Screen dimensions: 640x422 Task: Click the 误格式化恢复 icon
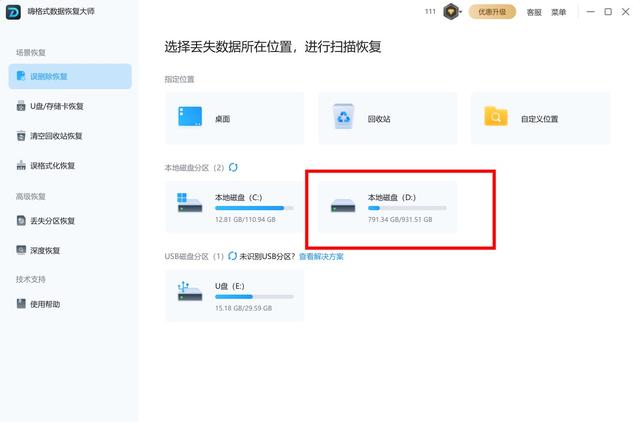[x=21, y=165]
